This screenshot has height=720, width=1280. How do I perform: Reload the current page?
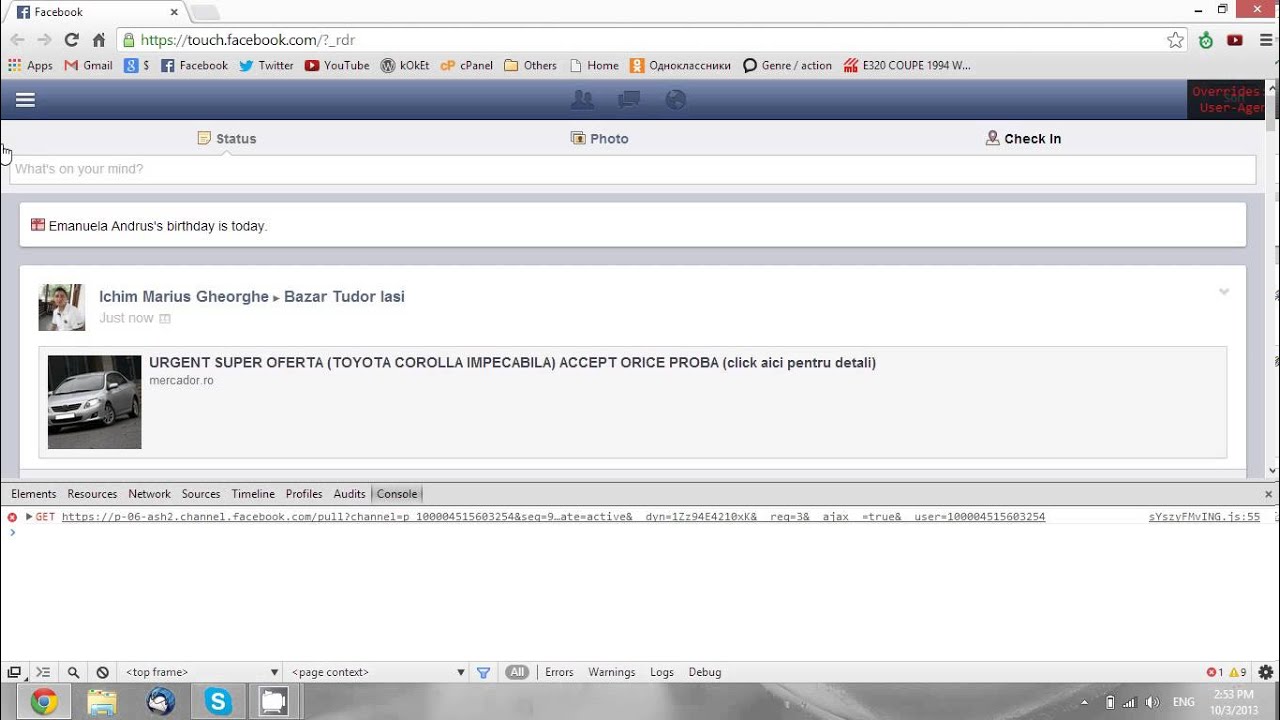pyautogui.click(x=71, y=40)
